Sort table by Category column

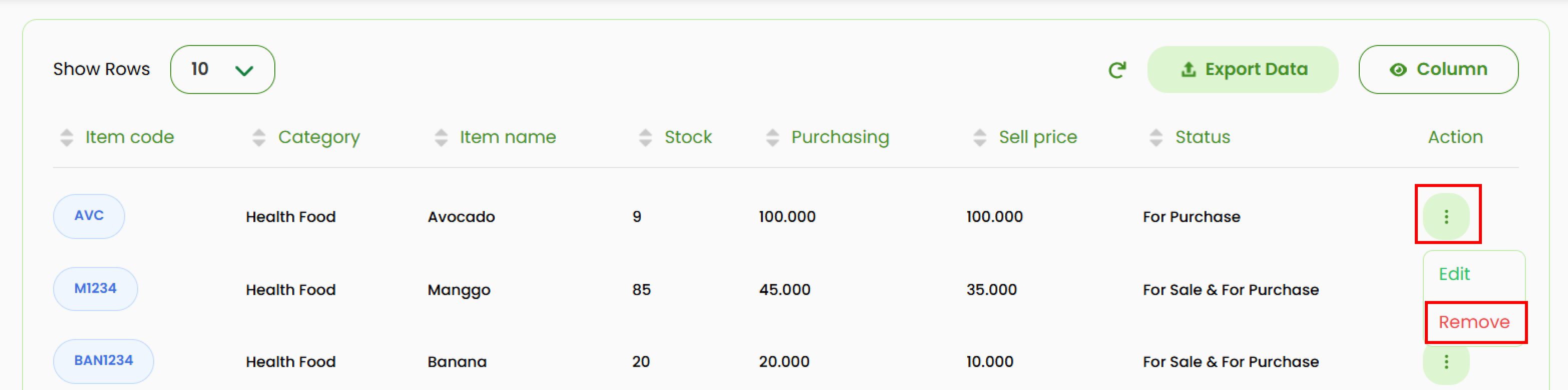pos(259,137)
